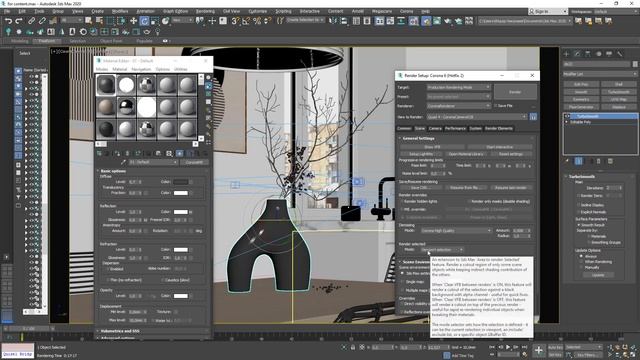
Task: Collapse the General Settings rollout
Action: 418,138
